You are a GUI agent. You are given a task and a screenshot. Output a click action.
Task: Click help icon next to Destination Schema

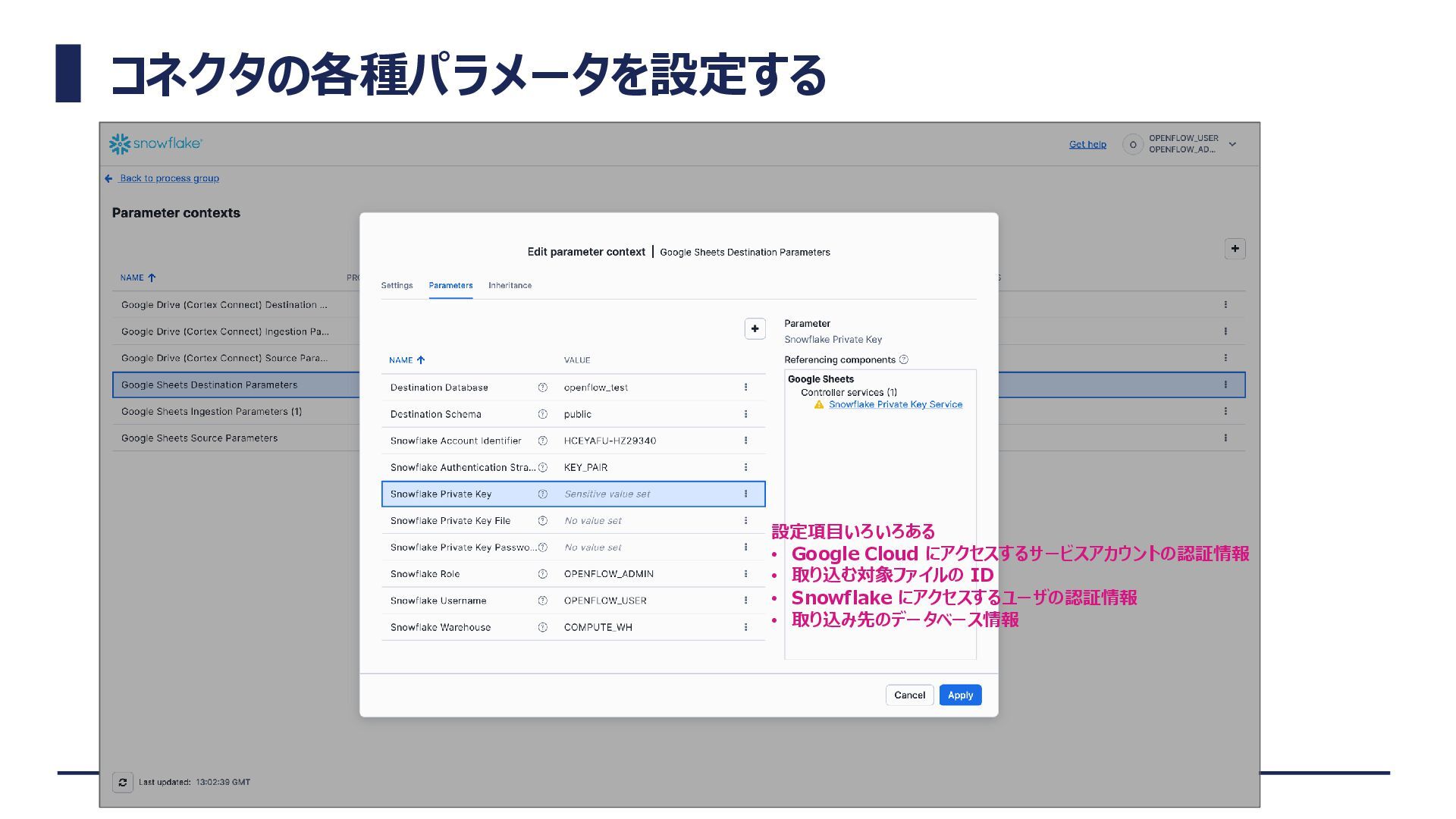[542, 414]
